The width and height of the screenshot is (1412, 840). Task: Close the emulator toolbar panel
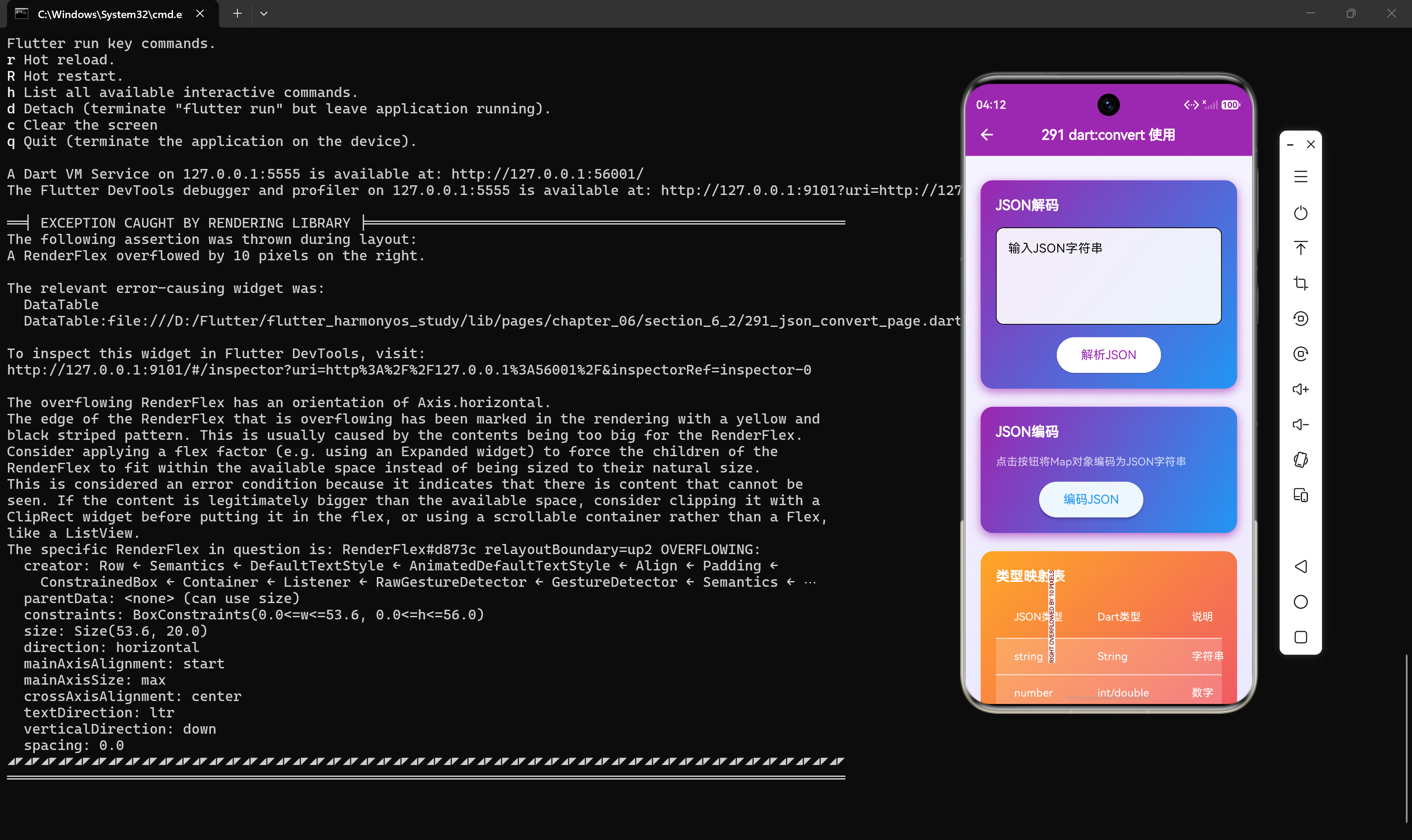pyautogui.click(x=1311, y=145)
